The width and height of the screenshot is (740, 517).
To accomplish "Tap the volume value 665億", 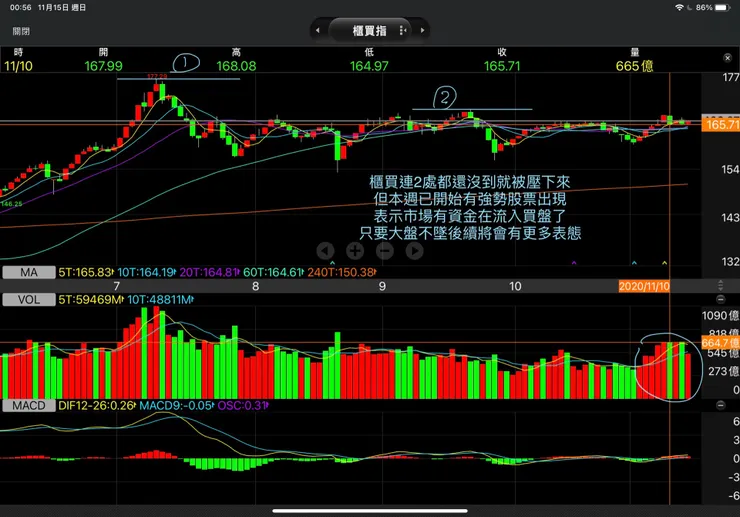I will click(x=634, y=66).
